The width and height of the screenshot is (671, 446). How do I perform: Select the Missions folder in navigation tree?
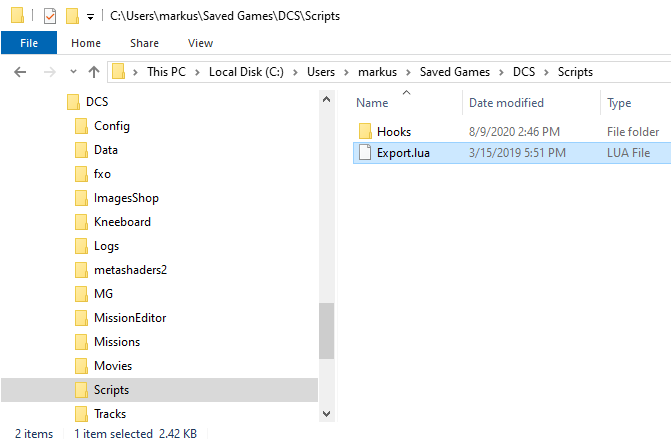(x=117, y=342)
